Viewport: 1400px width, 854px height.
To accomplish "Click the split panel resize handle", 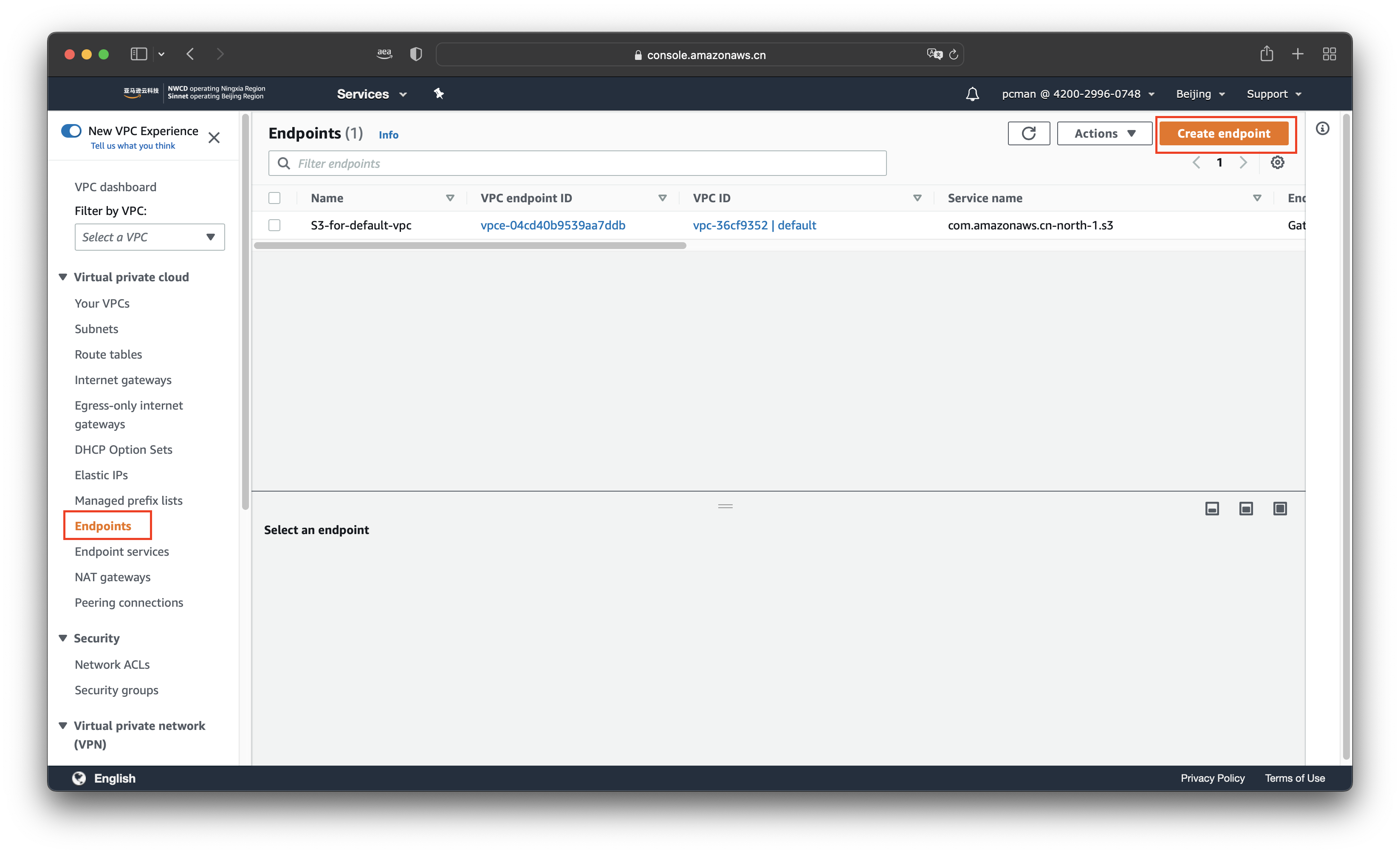I will point(725,506).
